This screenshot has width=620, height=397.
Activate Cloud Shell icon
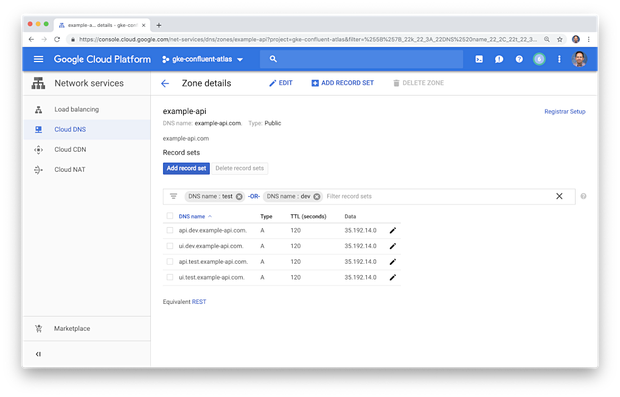coord(479,59)
